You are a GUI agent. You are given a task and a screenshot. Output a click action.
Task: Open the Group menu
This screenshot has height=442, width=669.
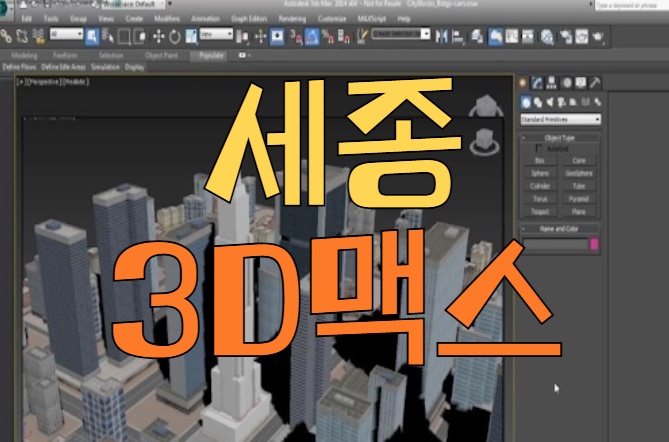78,19
